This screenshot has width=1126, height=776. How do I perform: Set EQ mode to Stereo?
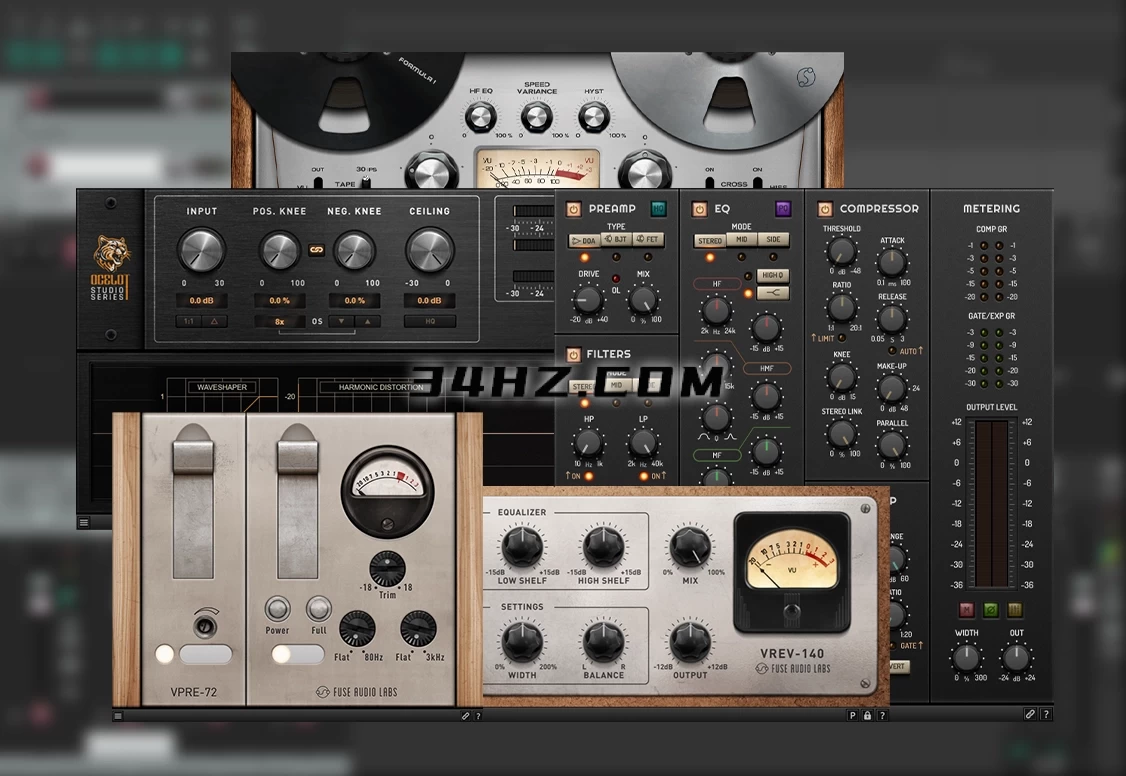[x=709, y=240]
